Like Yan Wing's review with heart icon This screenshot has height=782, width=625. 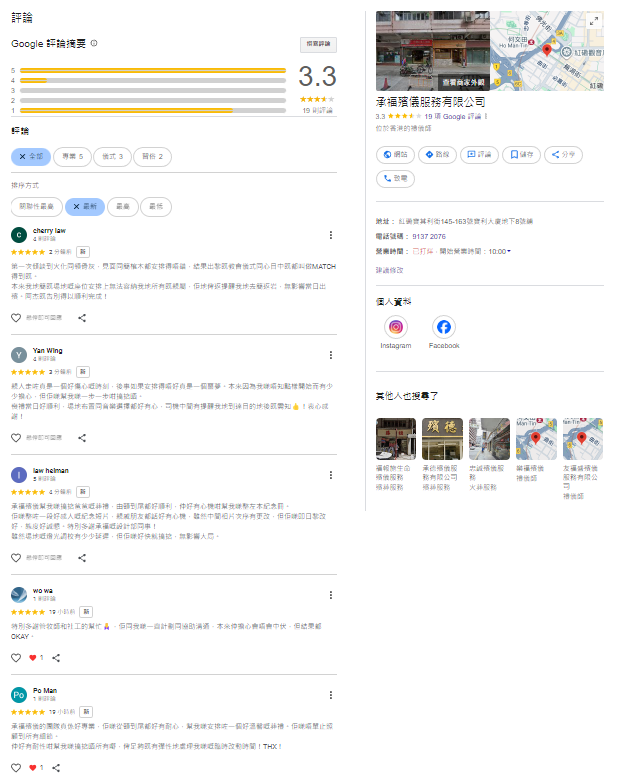[x=16, y=438]
